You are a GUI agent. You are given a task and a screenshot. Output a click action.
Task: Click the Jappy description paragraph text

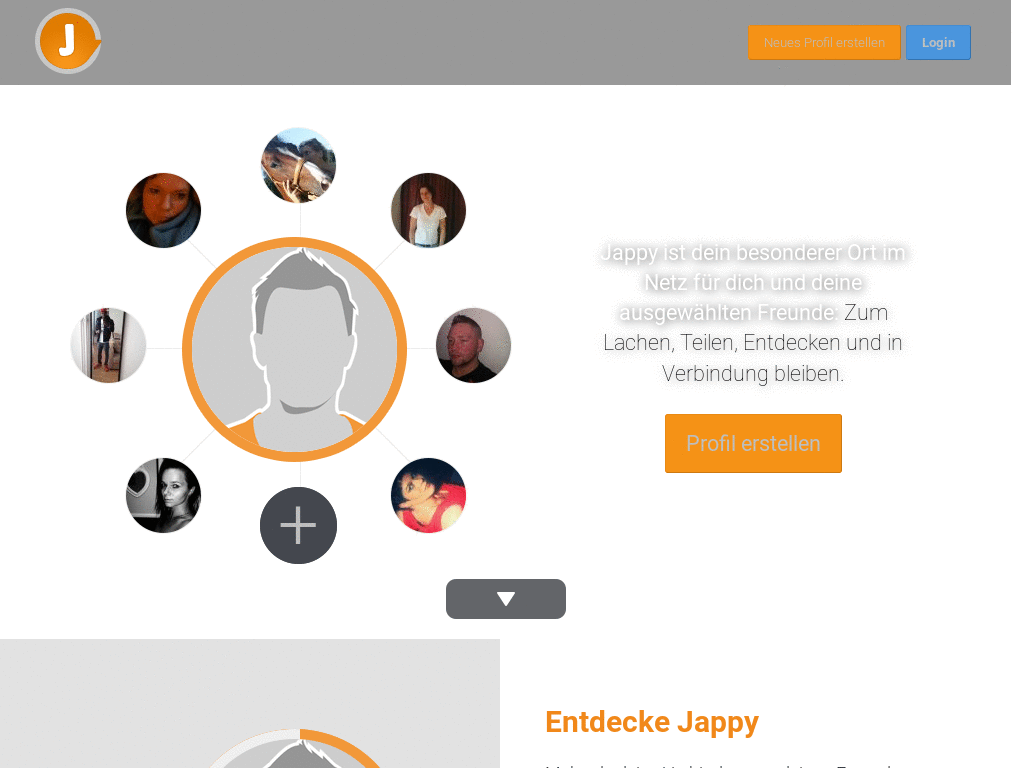[x=753, y=313]
